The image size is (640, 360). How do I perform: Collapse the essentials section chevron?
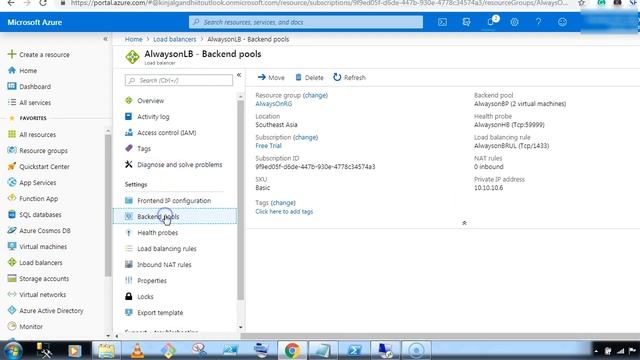pos(464,223)
